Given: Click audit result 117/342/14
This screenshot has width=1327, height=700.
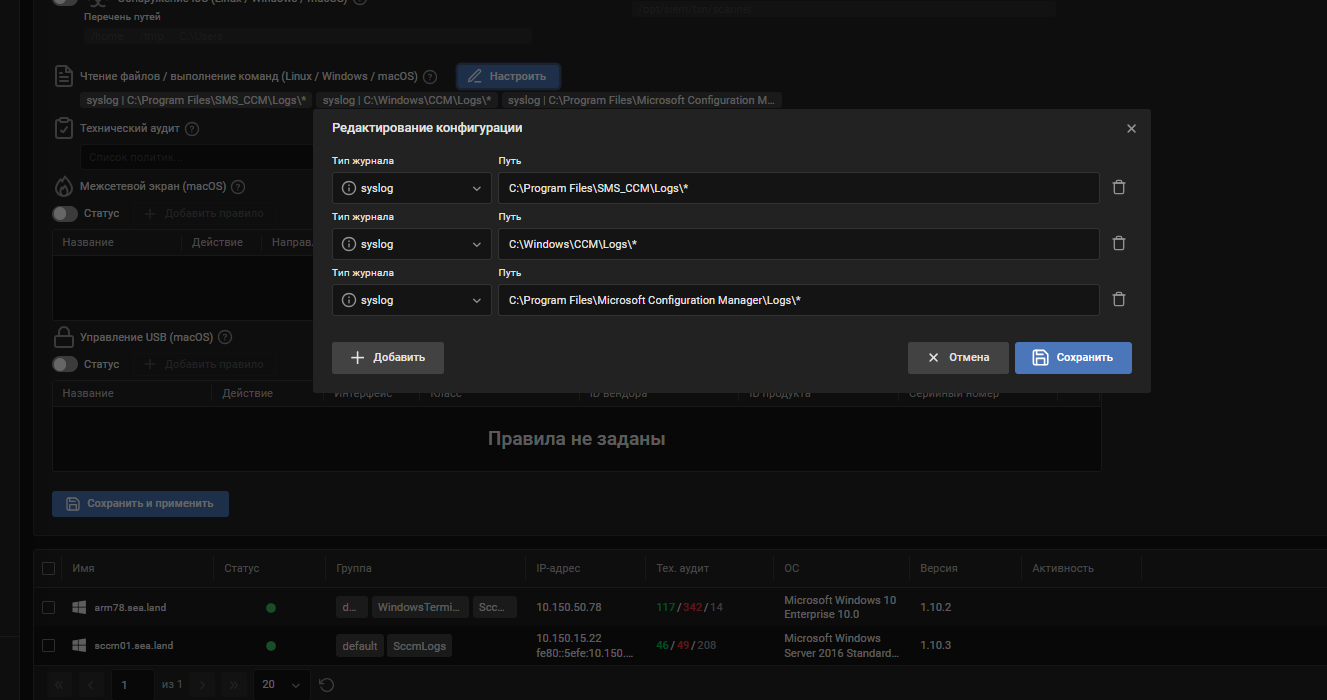Looking at the screenshot, I should point(689,608).
